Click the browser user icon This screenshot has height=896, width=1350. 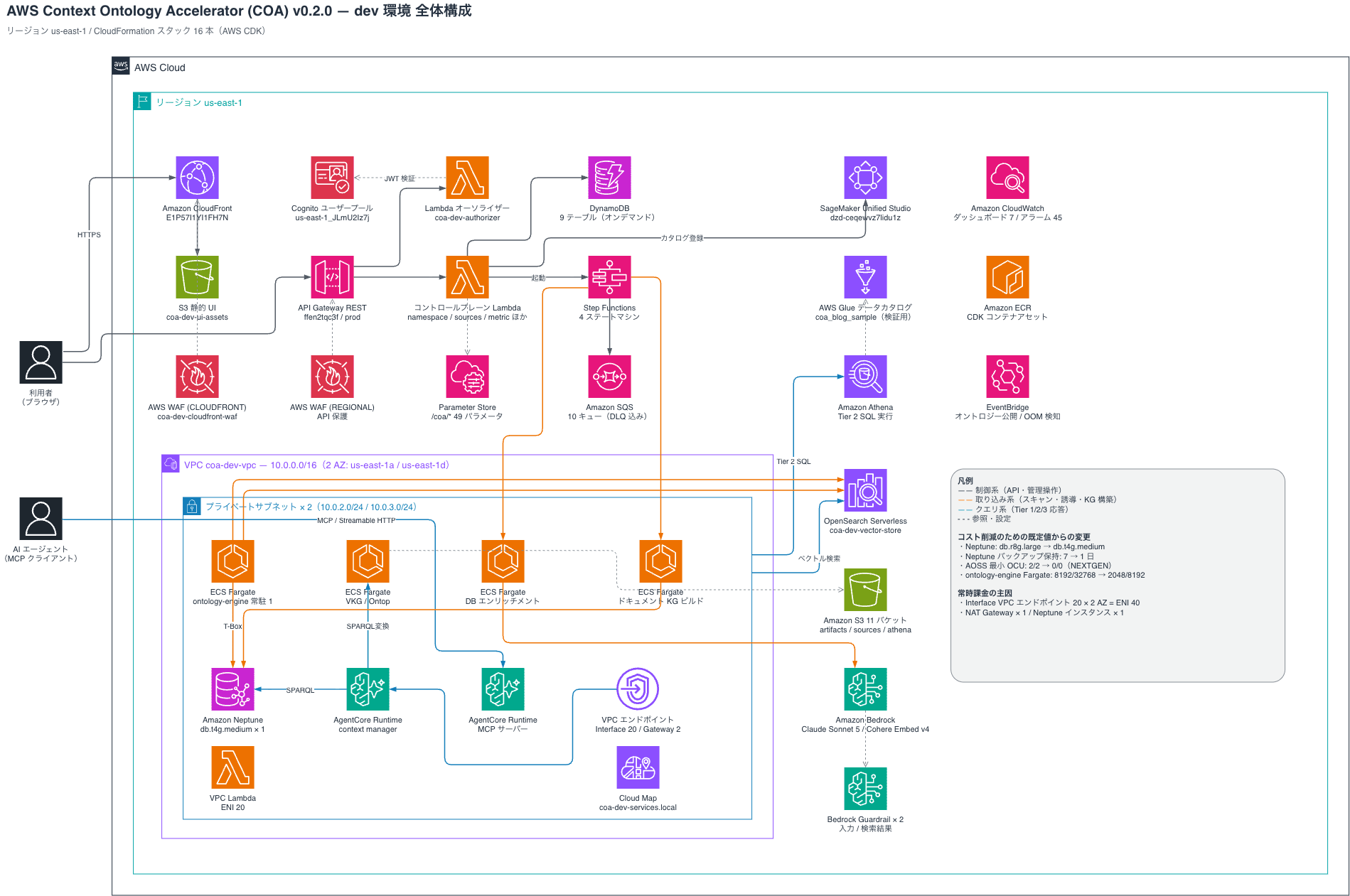click(x=41, y=362)
